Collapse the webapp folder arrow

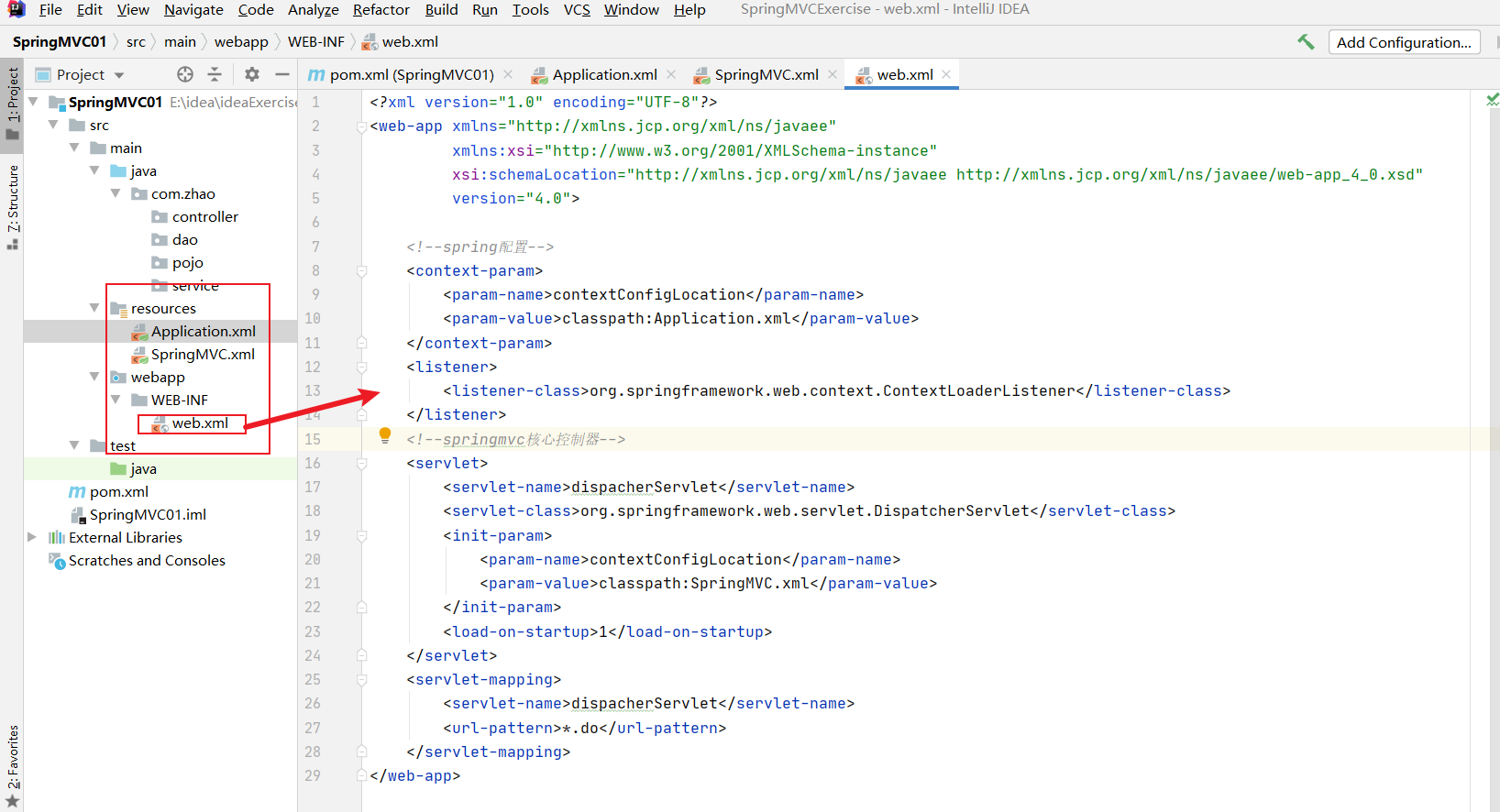click(x=95, y=377)
